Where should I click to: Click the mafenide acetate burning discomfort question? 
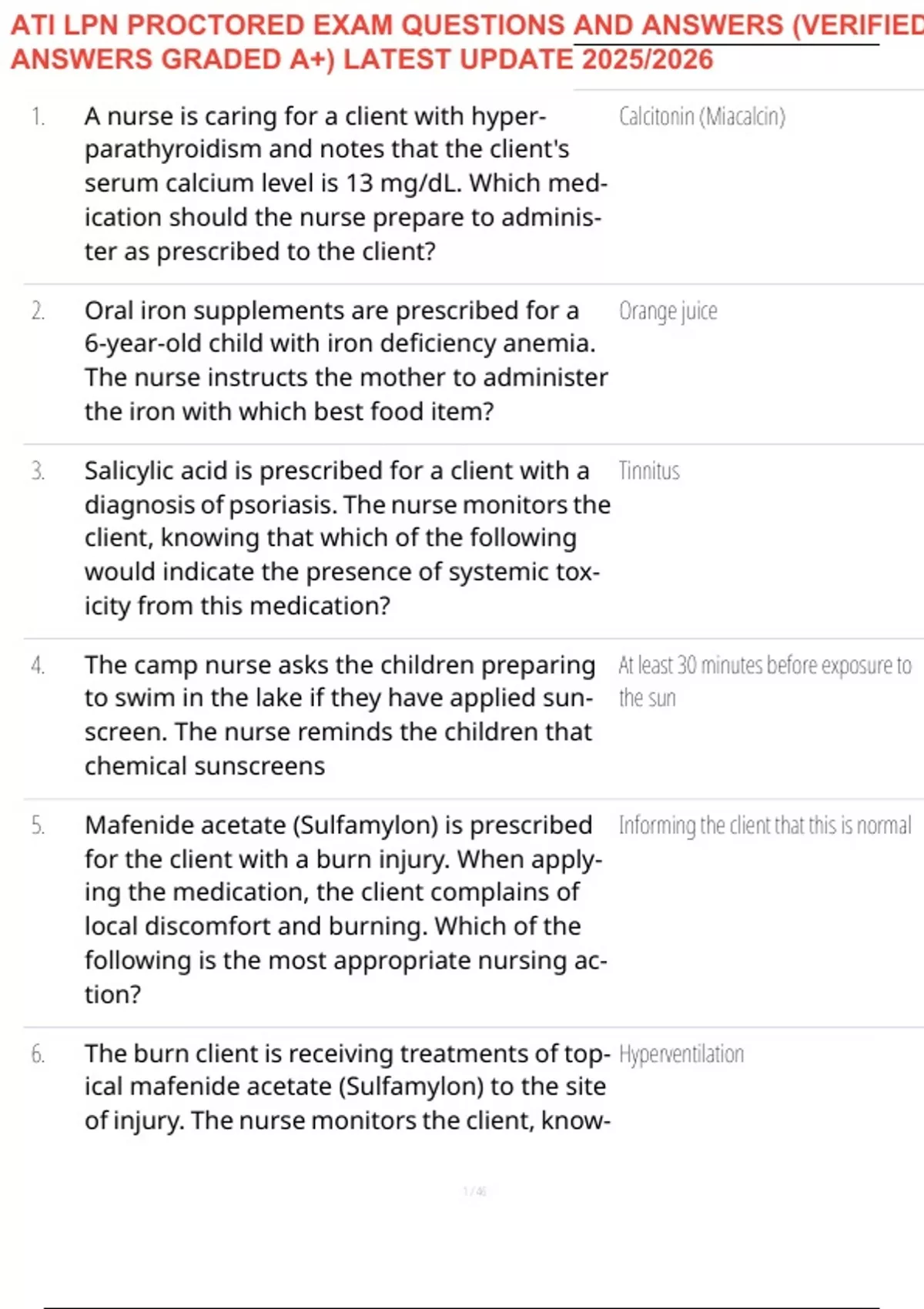(x=346, y=909)
